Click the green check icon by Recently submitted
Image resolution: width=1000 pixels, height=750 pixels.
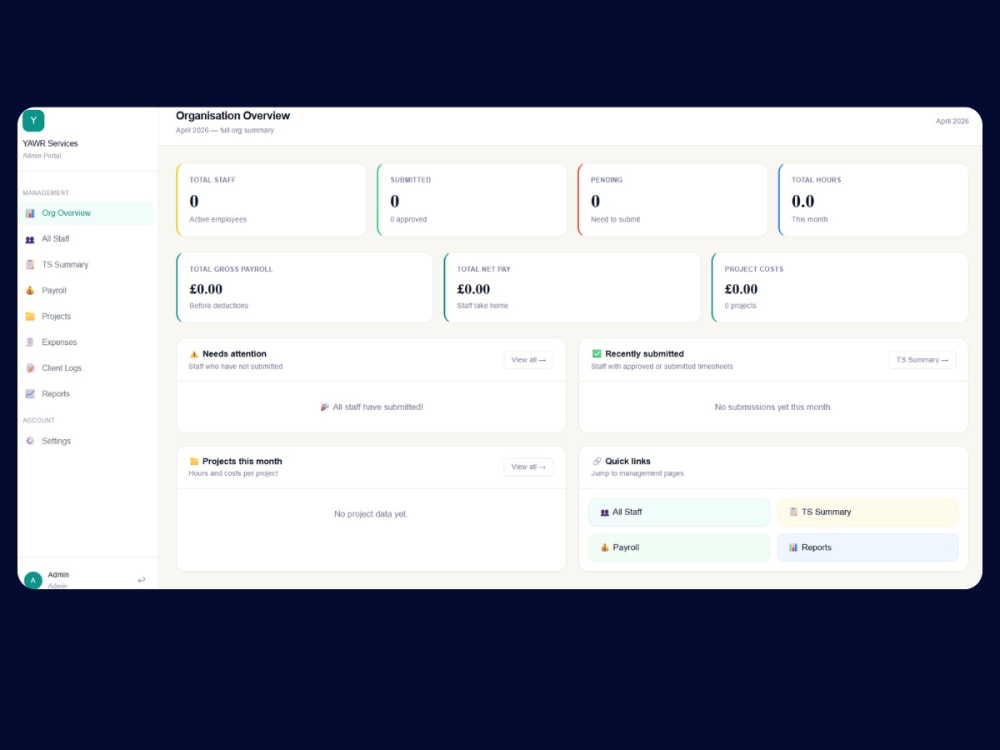[x=597, y=354]
